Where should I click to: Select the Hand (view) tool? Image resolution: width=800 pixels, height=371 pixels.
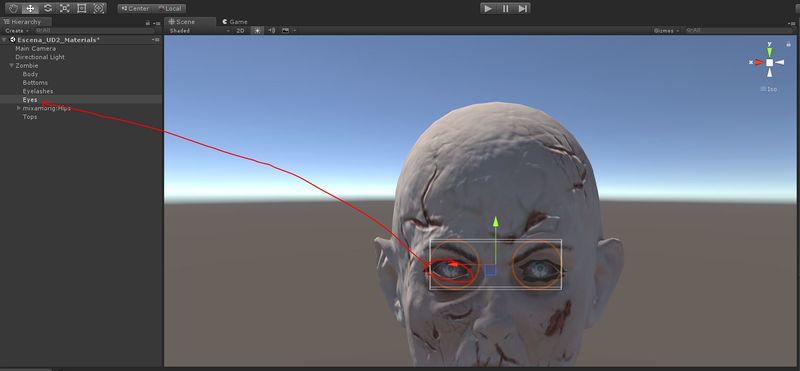click(13, 8)
